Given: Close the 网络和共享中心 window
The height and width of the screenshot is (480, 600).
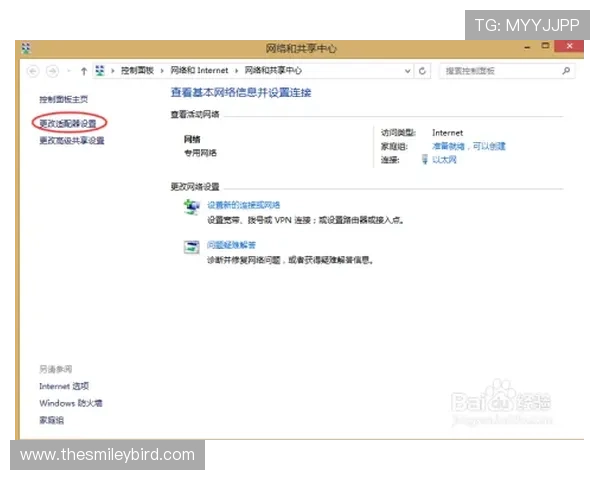Looking at the screenshot, I should [569, 46].
